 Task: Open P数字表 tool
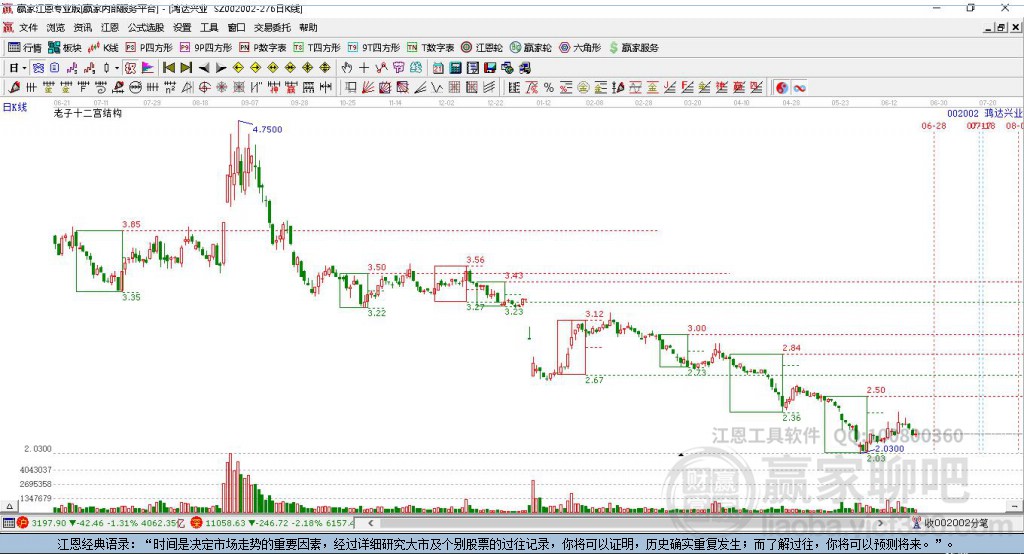263,48
